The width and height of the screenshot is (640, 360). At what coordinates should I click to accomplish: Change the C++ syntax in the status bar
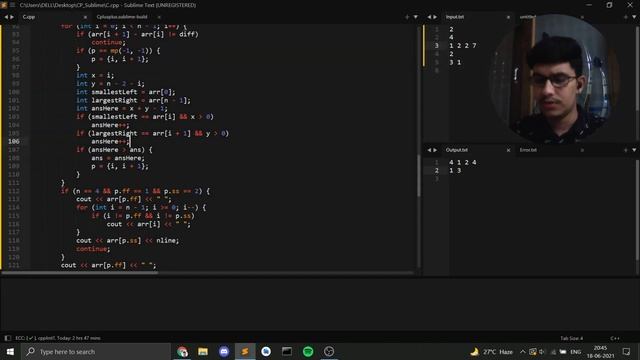(615, 338)
